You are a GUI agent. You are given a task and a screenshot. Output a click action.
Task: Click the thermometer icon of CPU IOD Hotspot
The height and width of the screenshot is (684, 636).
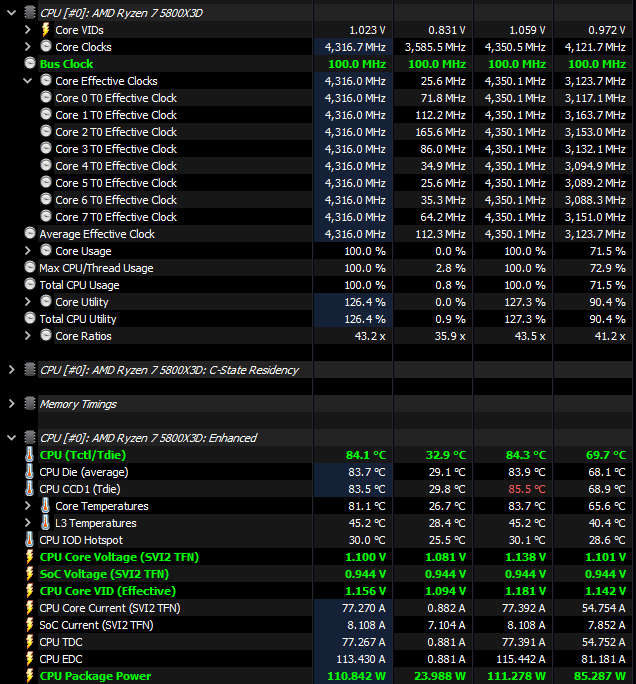(29, 540)
